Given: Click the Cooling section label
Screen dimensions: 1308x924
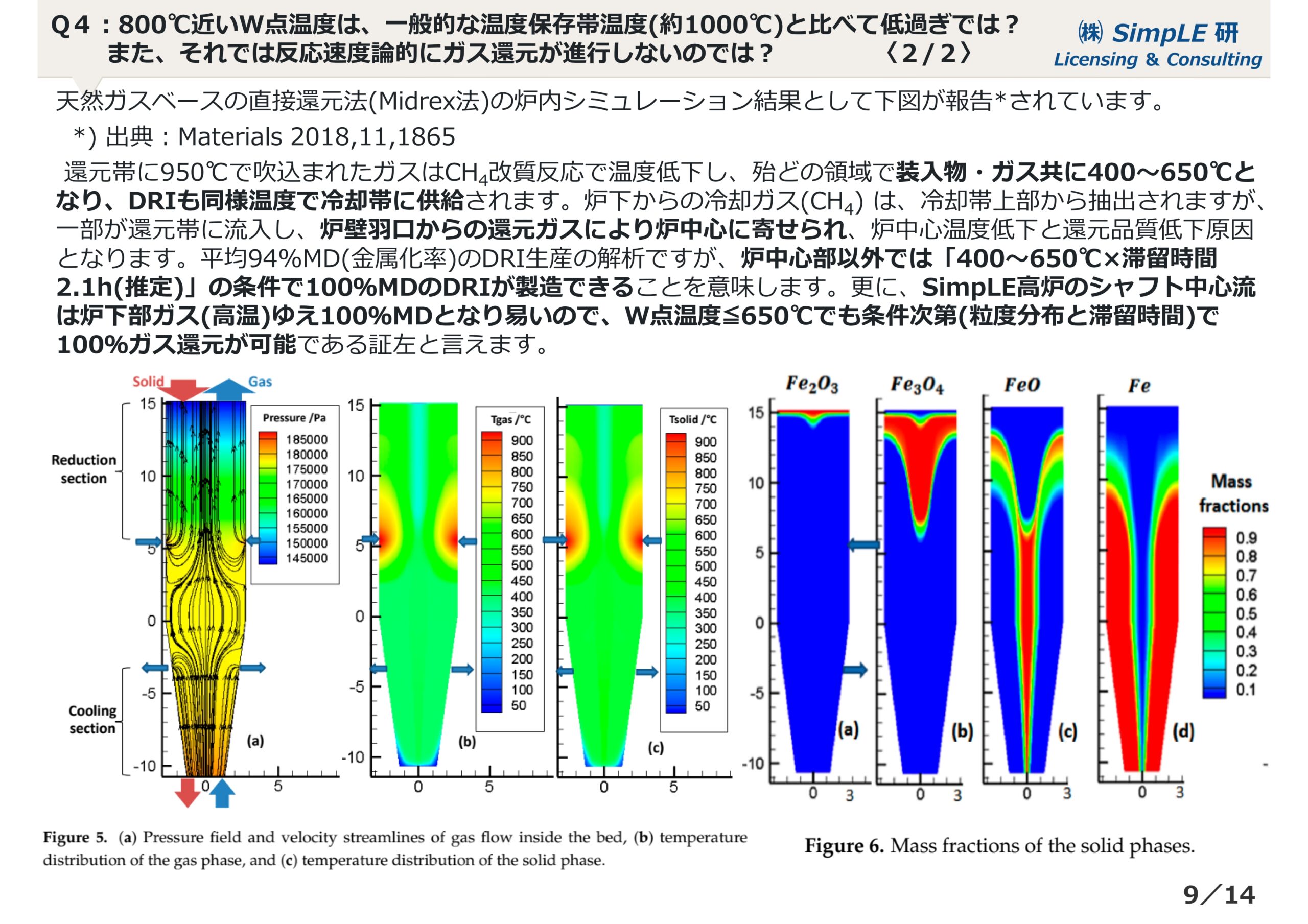Looking at the screenshot, I should coord(92,720).
